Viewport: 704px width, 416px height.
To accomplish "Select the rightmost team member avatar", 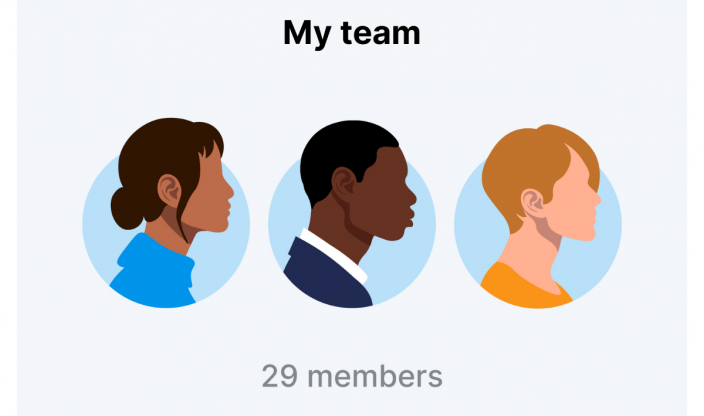I will [x=538, y=216].
